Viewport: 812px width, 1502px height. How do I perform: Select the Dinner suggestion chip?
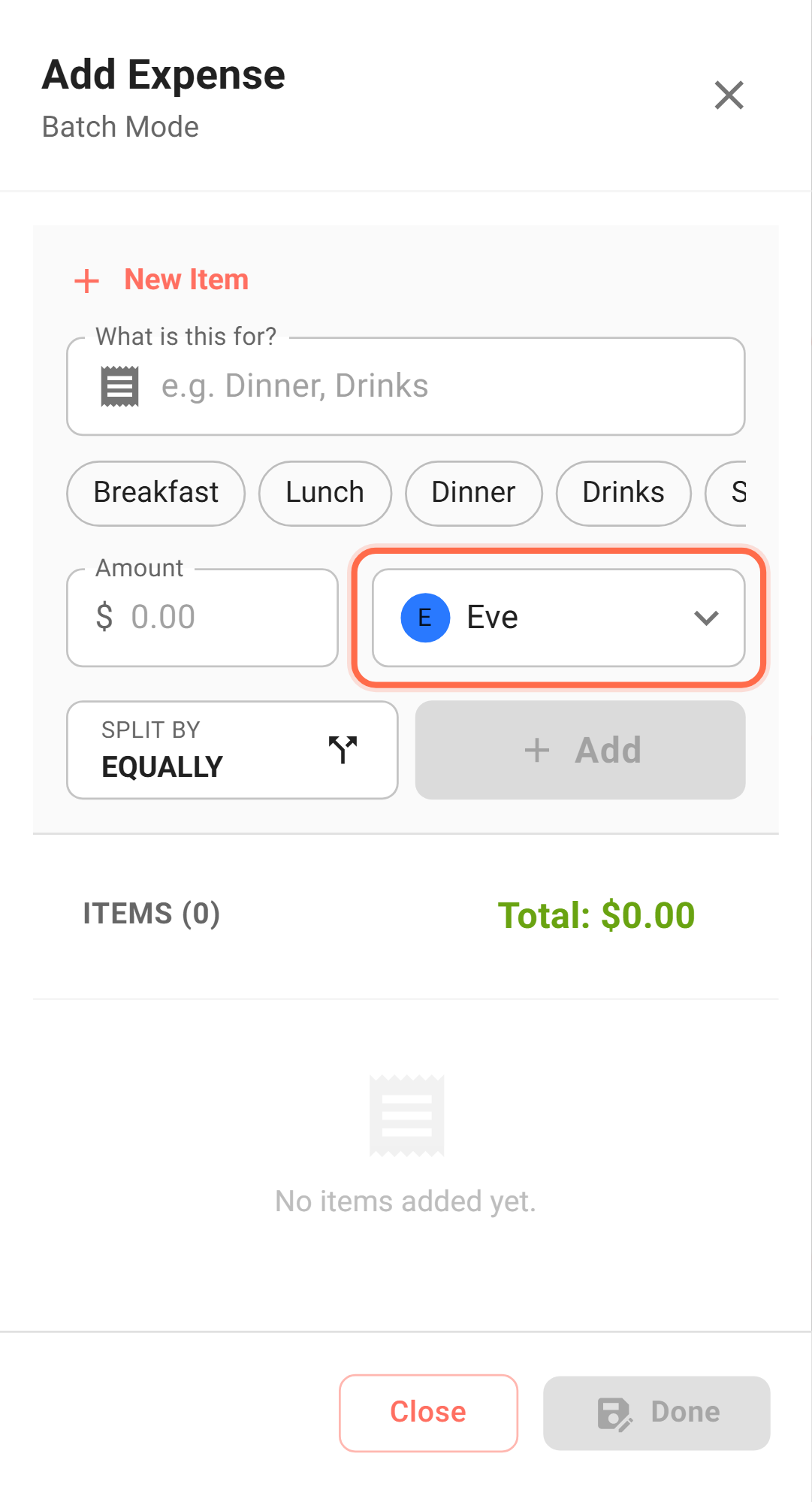pos(473,493)
